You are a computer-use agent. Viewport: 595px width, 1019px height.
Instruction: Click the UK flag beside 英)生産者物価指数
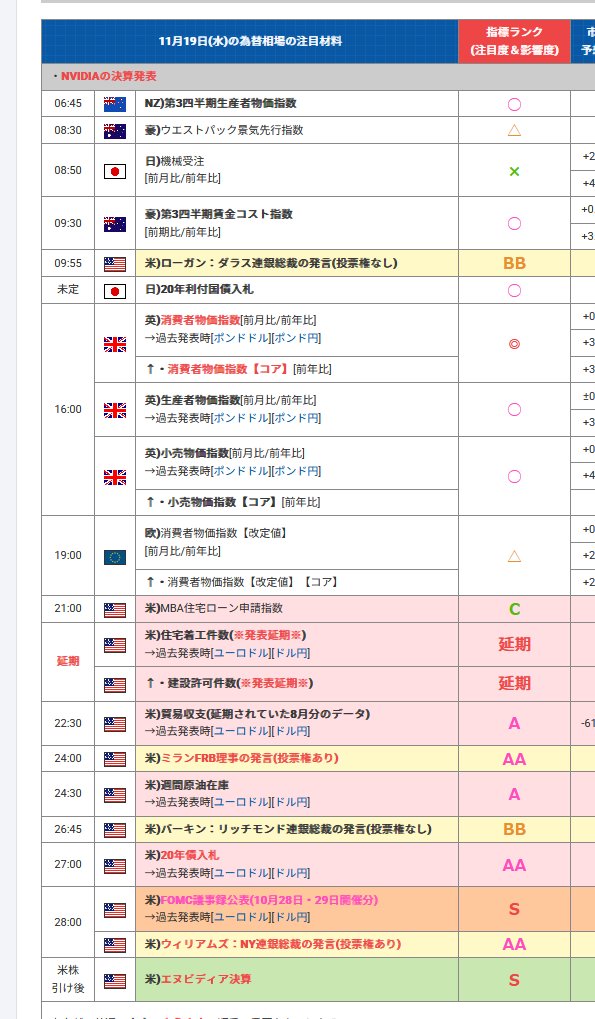click(115, 410)
